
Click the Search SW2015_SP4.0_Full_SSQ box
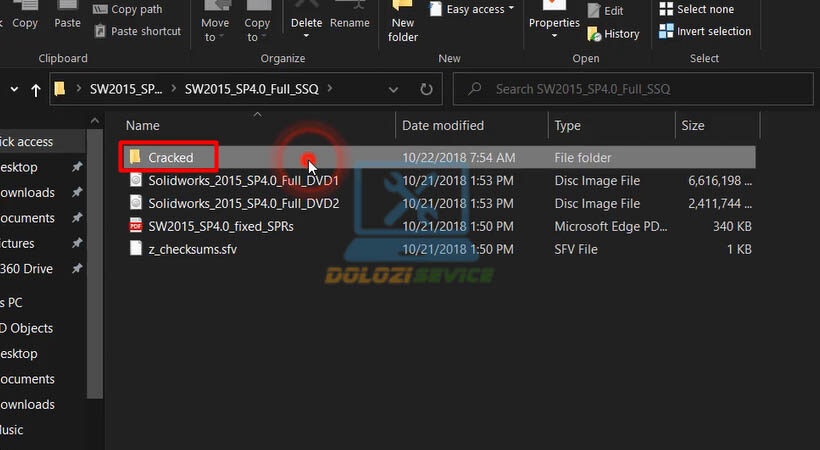click(633, 89)
